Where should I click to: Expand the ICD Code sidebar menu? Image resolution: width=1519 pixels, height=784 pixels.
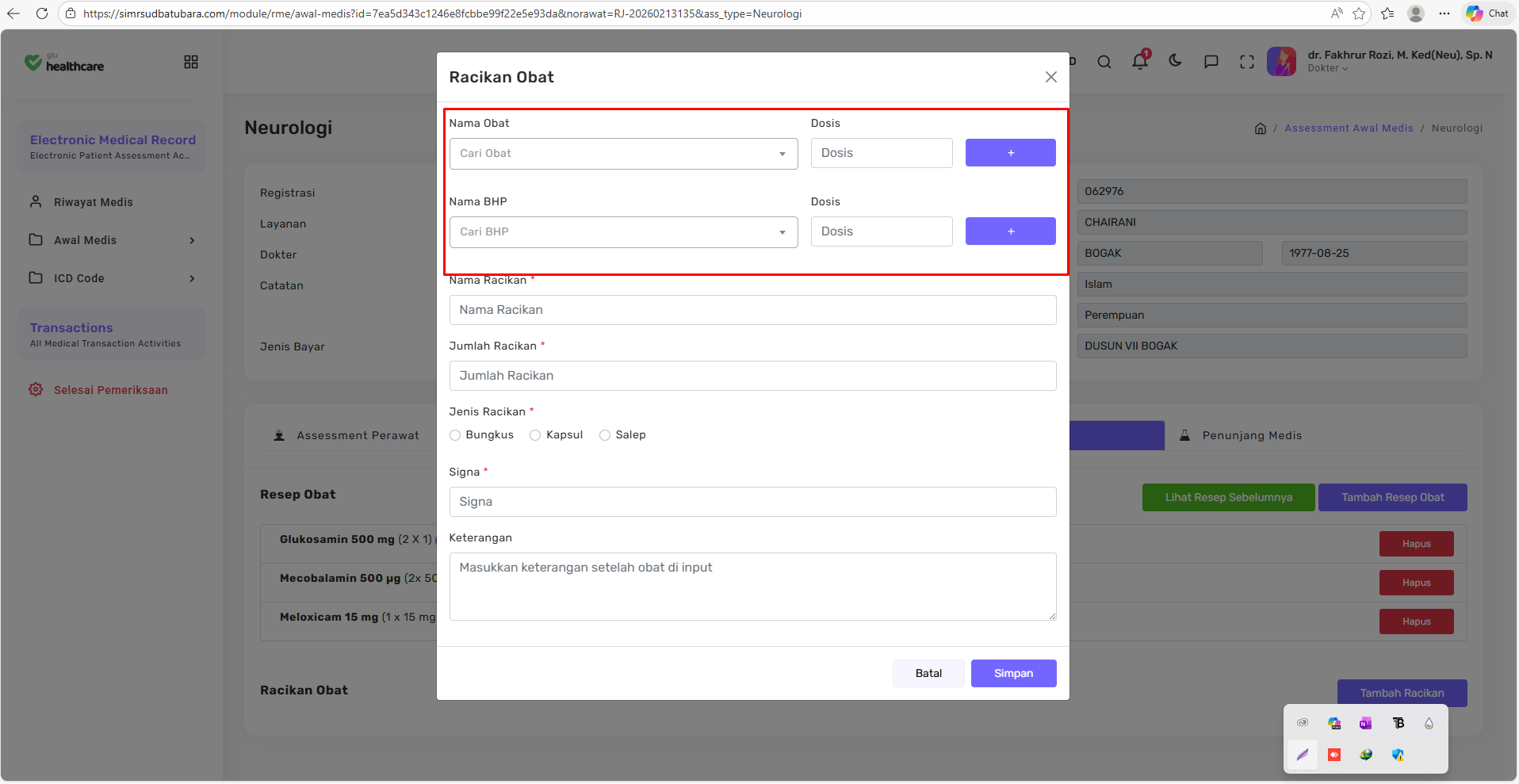(x=112, y=278)
